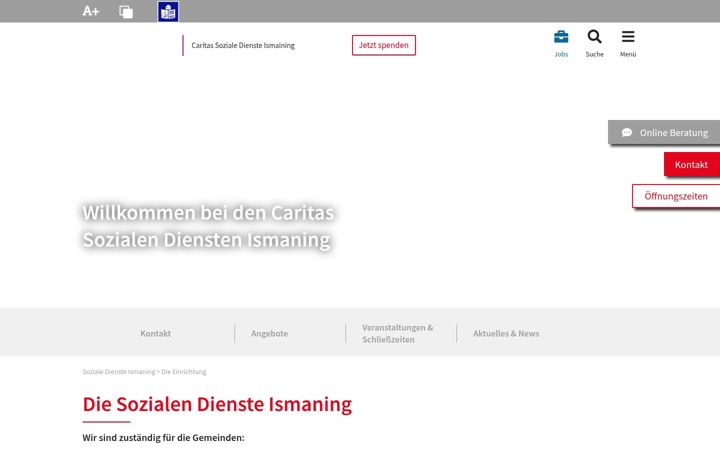720x450 pixels.
Task: Click the Jetzt spenden button
Action: [384, 45]
